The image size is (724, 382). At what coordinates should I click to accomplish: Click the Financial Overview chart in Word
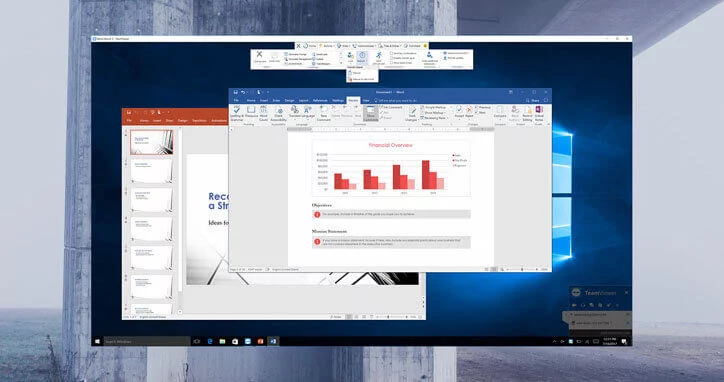[x=391, y=168]
